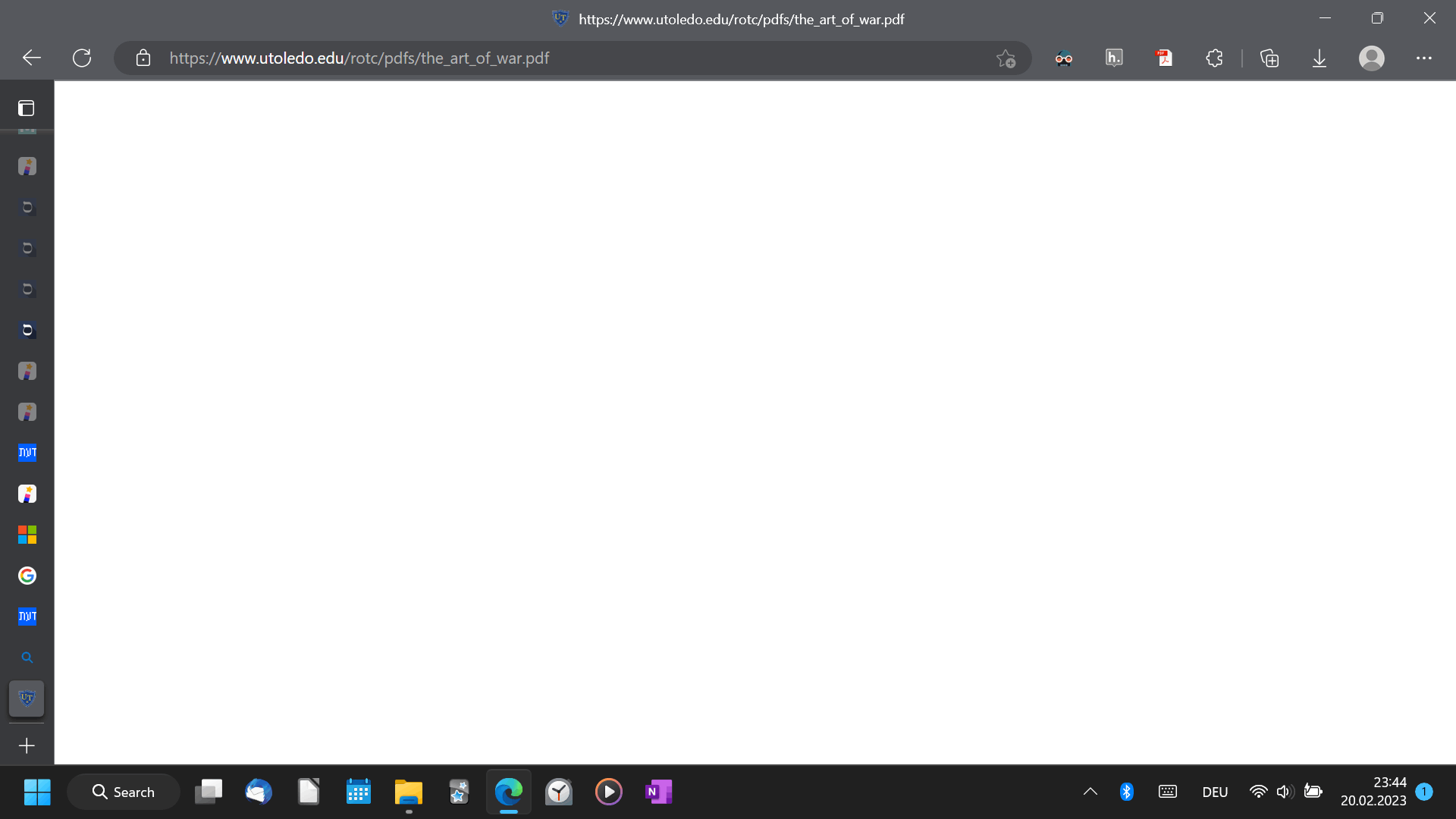Screen dimensions: 1456x819
Task: Click the browser back arrow
Action: tap(32, 58)
